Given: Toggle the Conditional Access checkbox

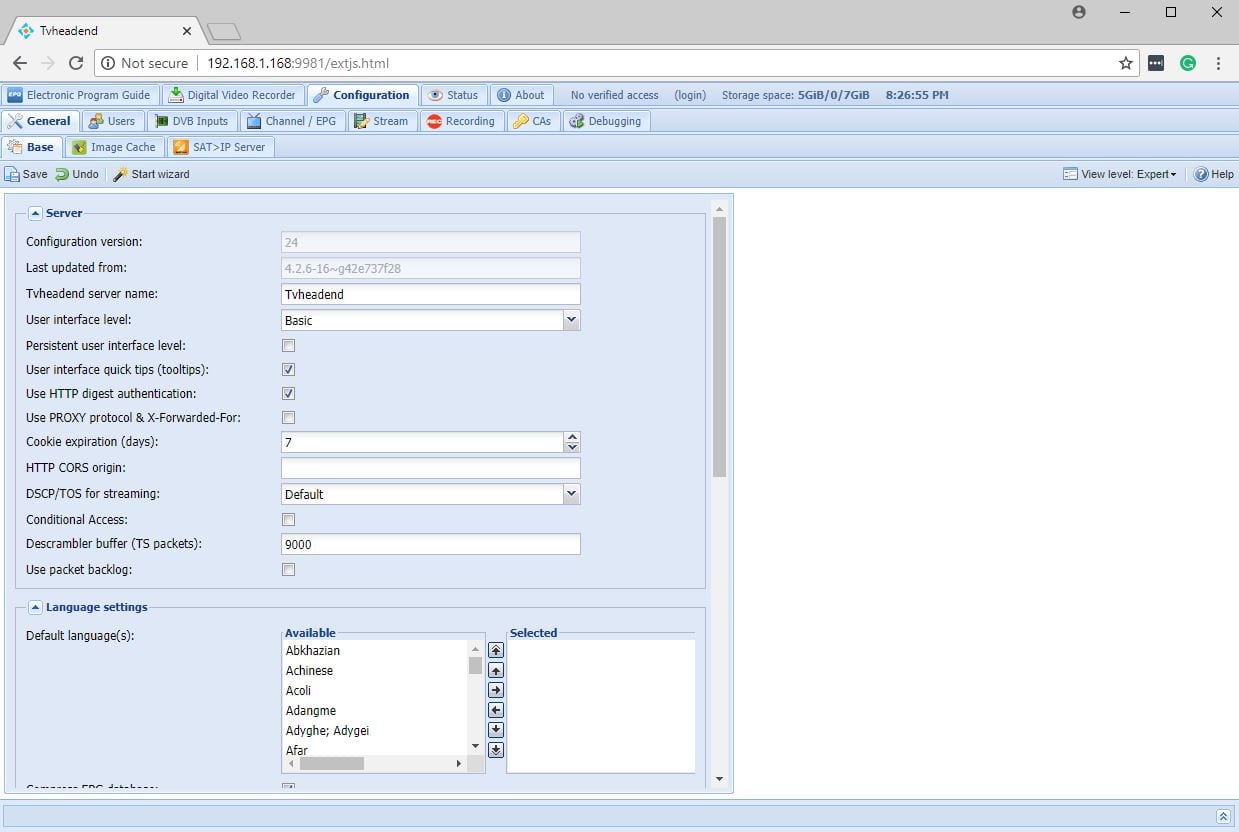Looking at the screenshot, I should click(288, 520).
